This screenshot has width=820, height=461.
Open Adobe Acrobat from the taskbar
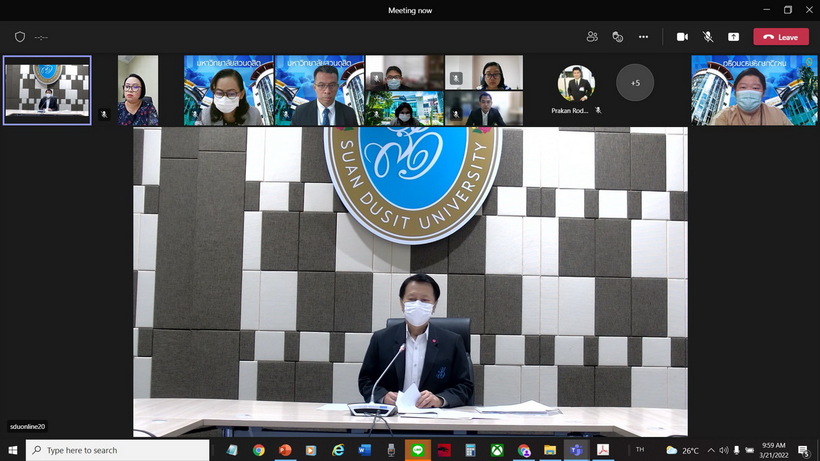point(603,450)
